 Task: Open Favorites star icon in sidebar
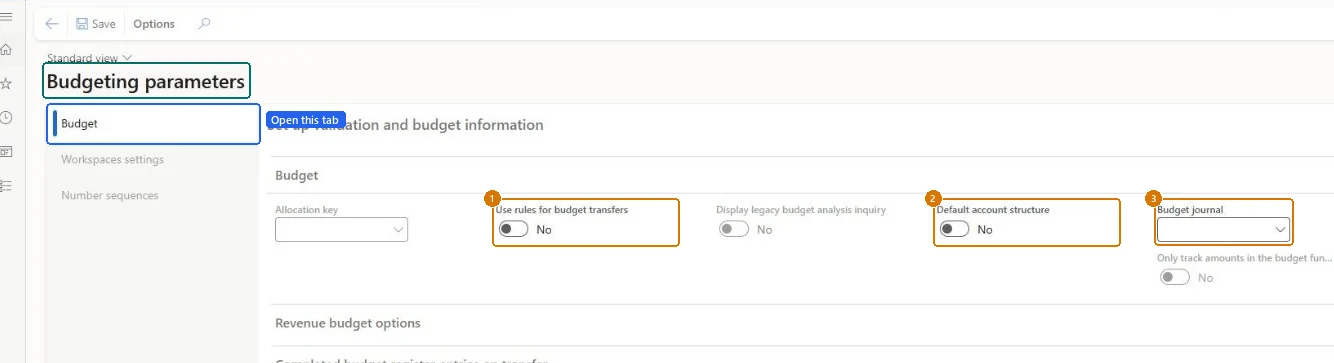point(6,83)
